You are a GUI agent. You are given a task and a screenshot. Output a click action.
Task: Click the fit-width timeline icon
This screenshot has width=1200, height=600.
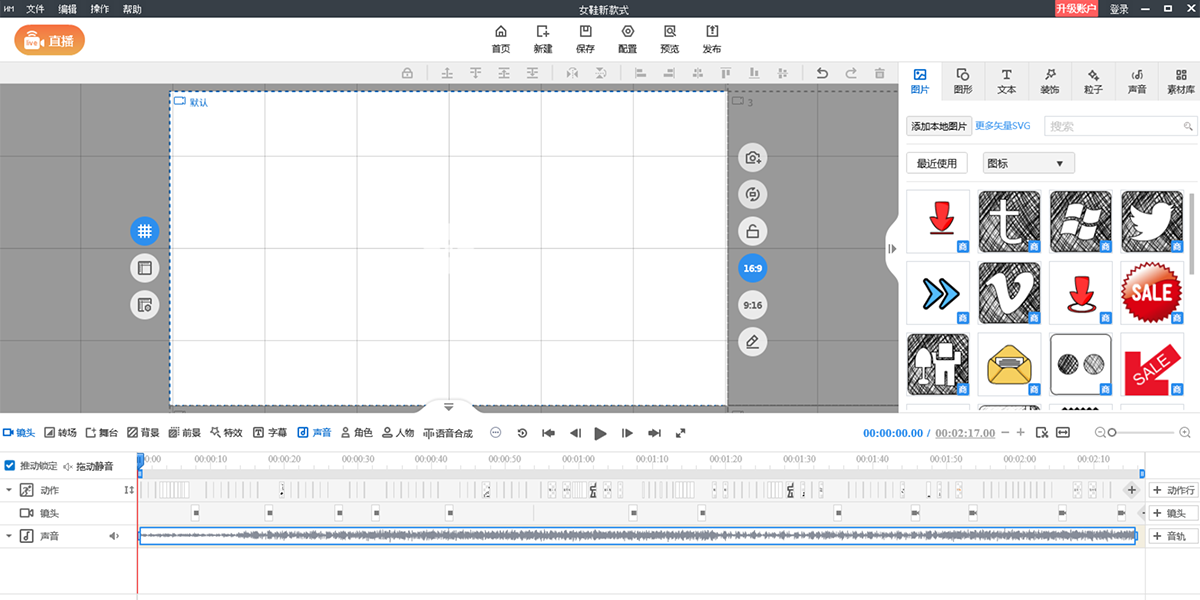point(1062,433)
